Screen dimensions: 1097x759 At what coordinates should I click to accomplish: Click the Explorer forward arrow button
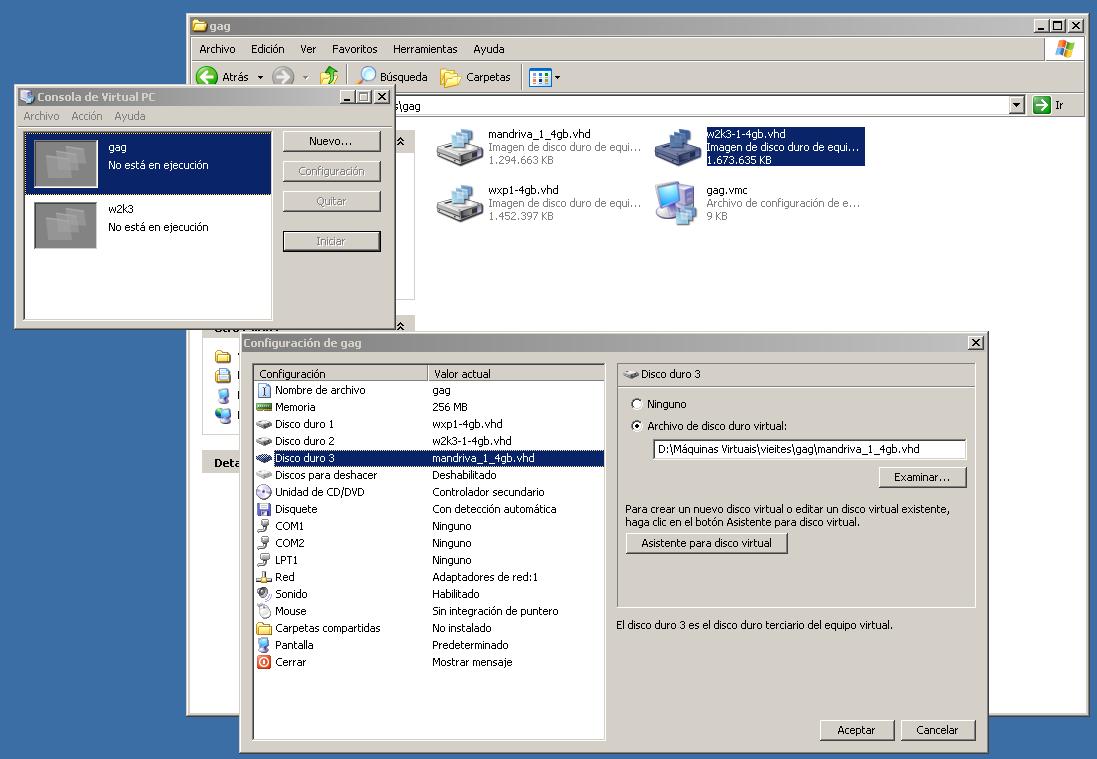[x=283, y=77]
